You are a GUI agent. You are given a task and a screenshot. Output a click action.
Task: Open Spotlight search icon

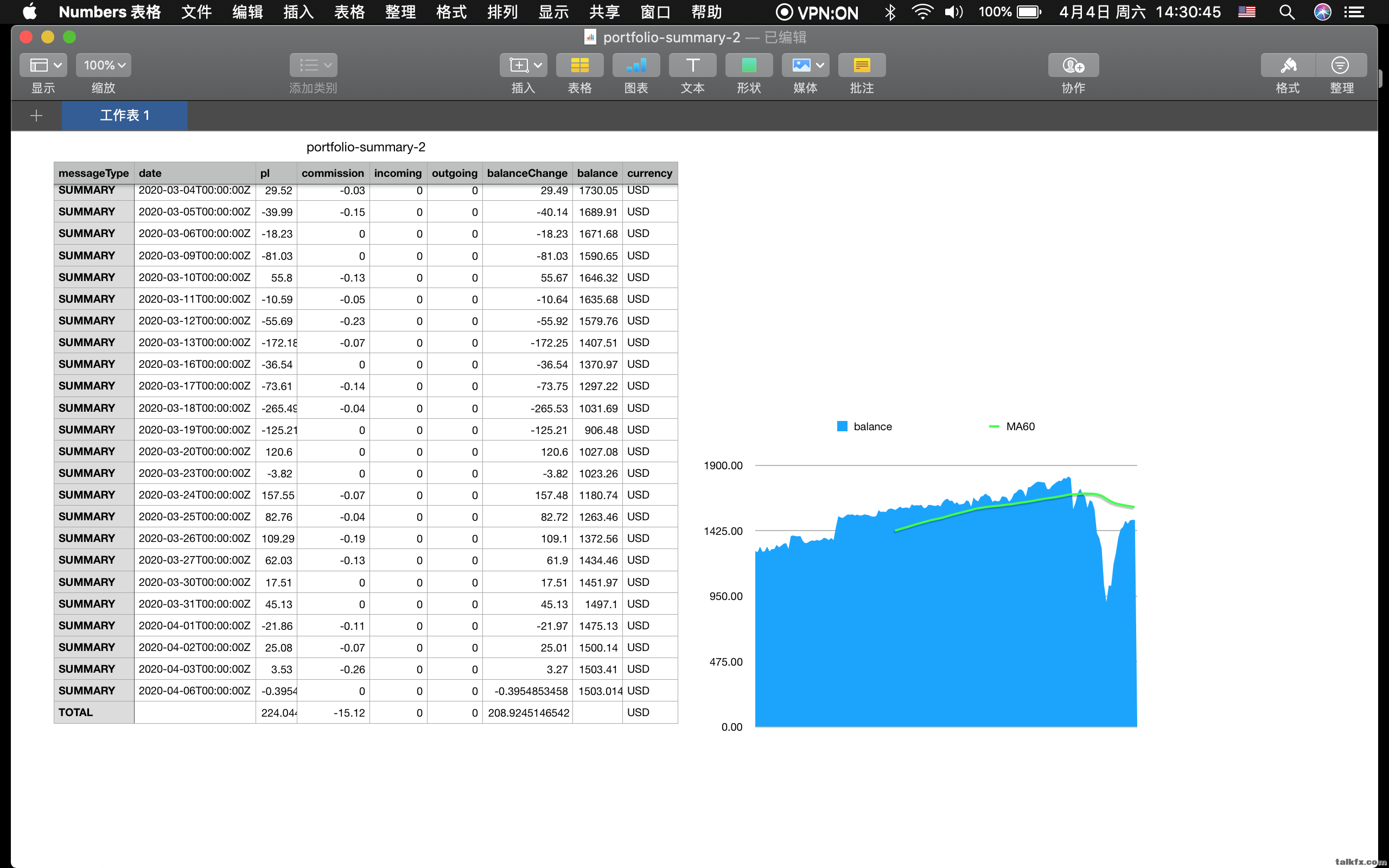point(1287,12)
